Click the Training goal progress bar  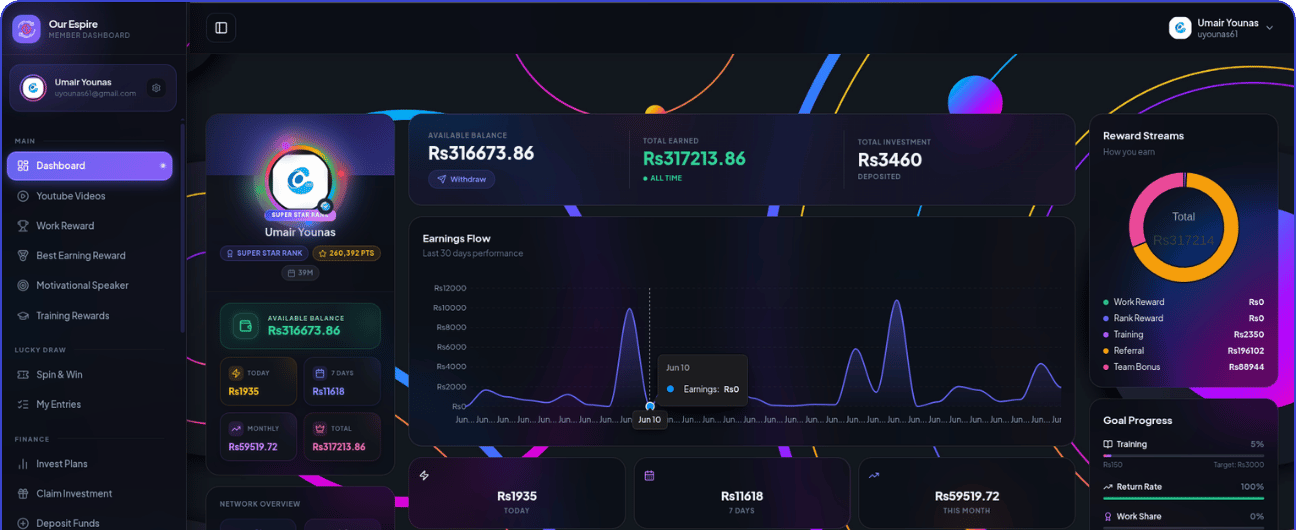(x=1183, y=455)
